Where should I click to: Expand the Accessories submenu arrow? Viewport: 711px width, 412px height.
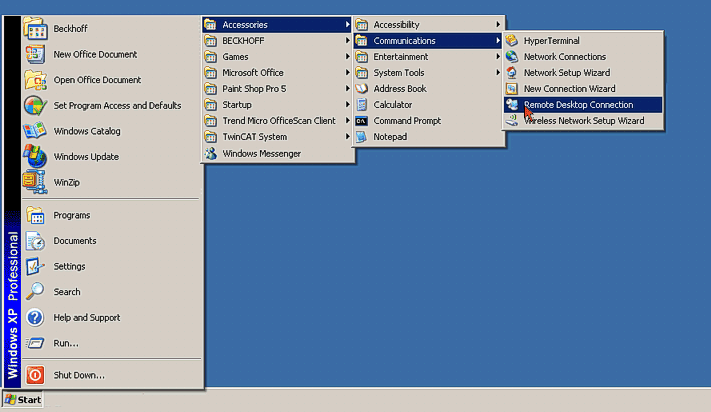coord(347,24)
